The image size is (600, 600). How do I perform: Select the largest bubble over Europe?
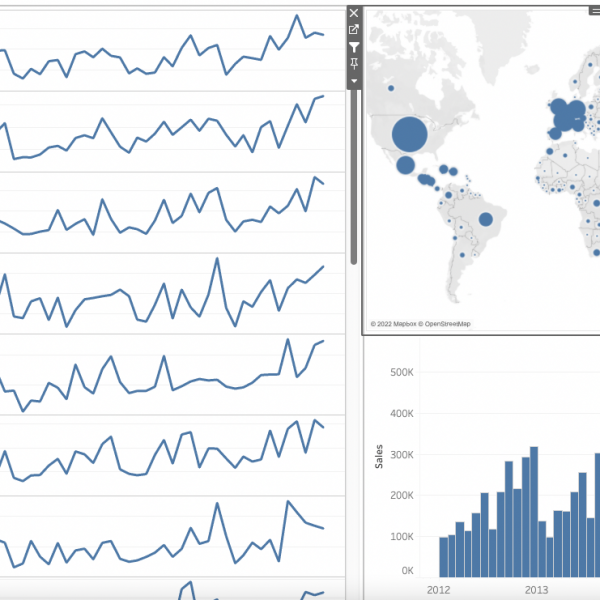566,118
